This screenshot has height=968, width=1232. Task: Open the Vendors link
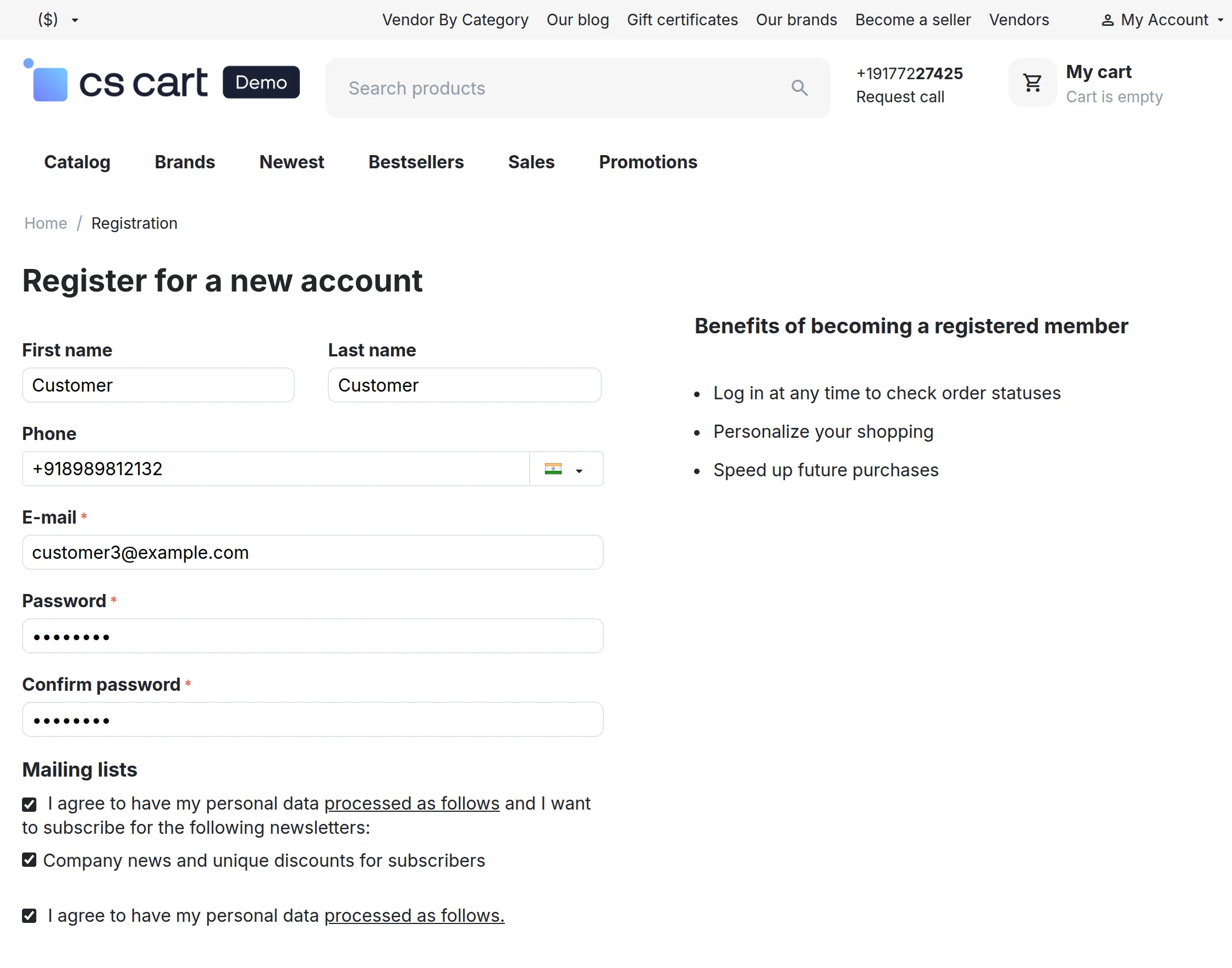pos(1019,20)
